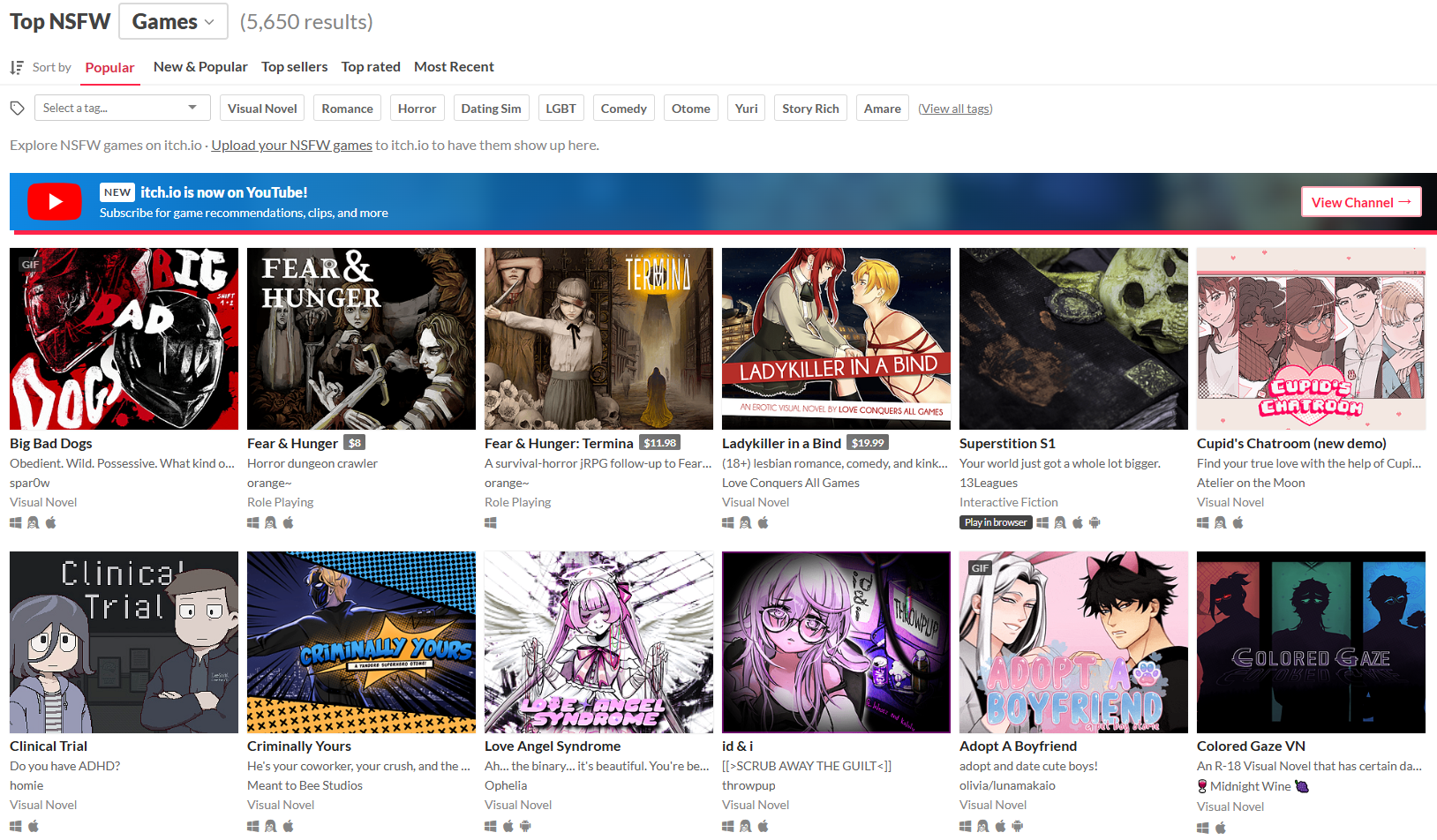Click the $19.99 price tag
1437x840 pixels.
coord(868,443)
